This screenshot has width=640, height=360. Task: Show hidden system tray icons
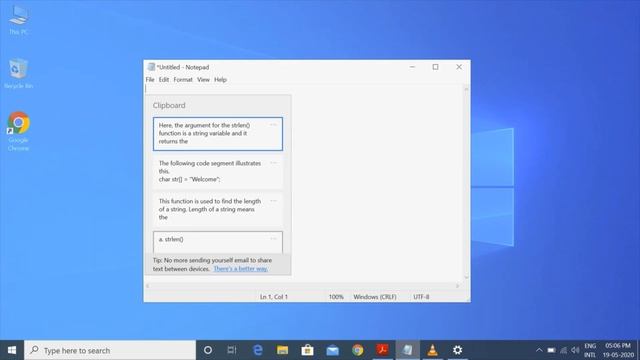click(539, 350)
